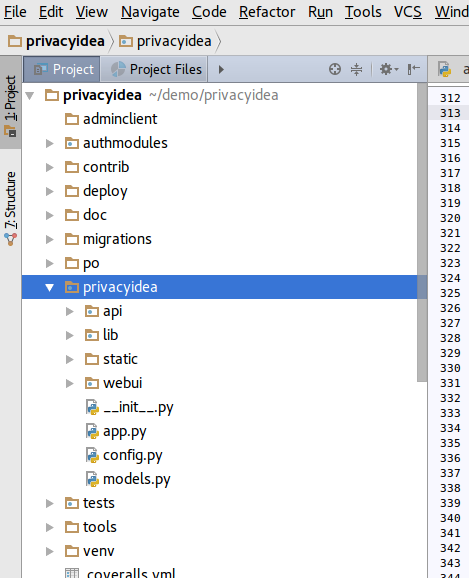Image resolution: width=469 pixels, height=578 pixels.
Task: Select the app.py file name
Action: (x=125, y=432)
